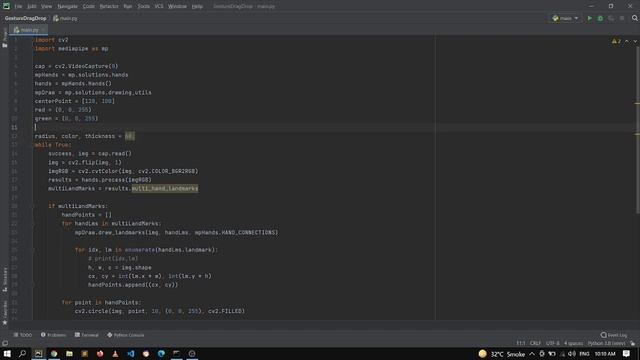Change indent setting 4 spaces
640x360 pixels.
coord(573,343)
